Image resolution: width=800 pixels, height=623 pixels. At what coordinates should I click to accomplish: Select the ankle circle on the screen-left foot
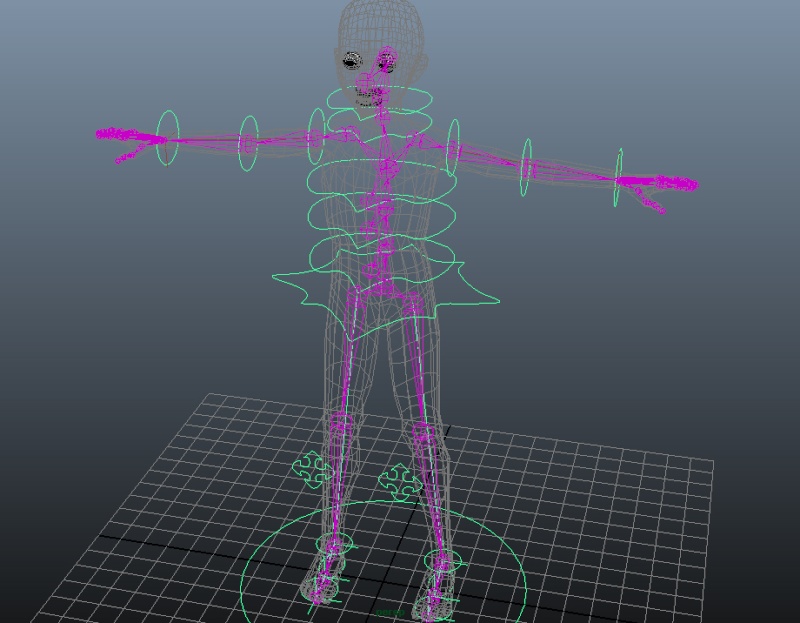click(x=334, y=542)
